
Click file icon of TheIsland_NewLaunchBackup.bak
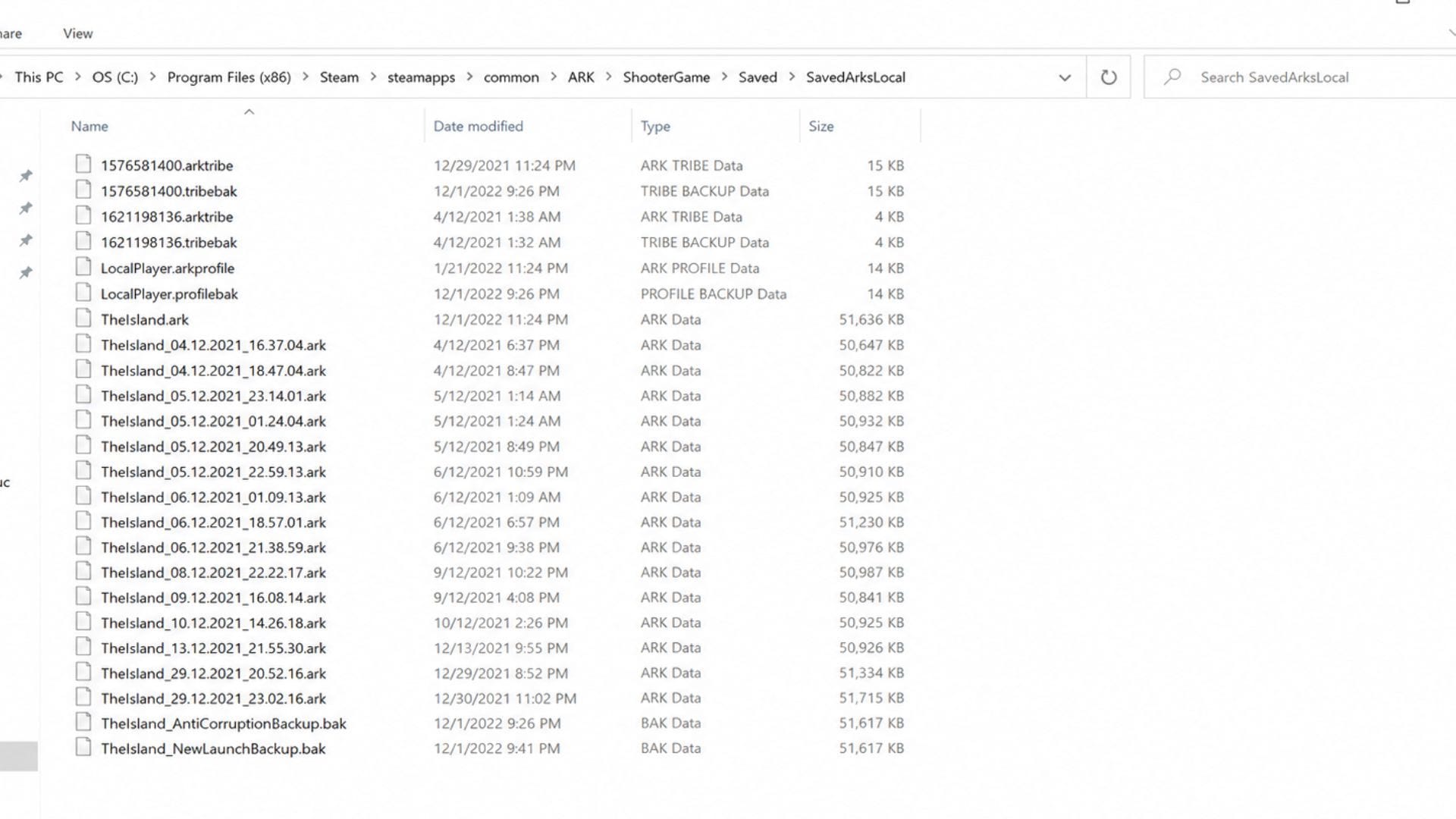point(83,747)
